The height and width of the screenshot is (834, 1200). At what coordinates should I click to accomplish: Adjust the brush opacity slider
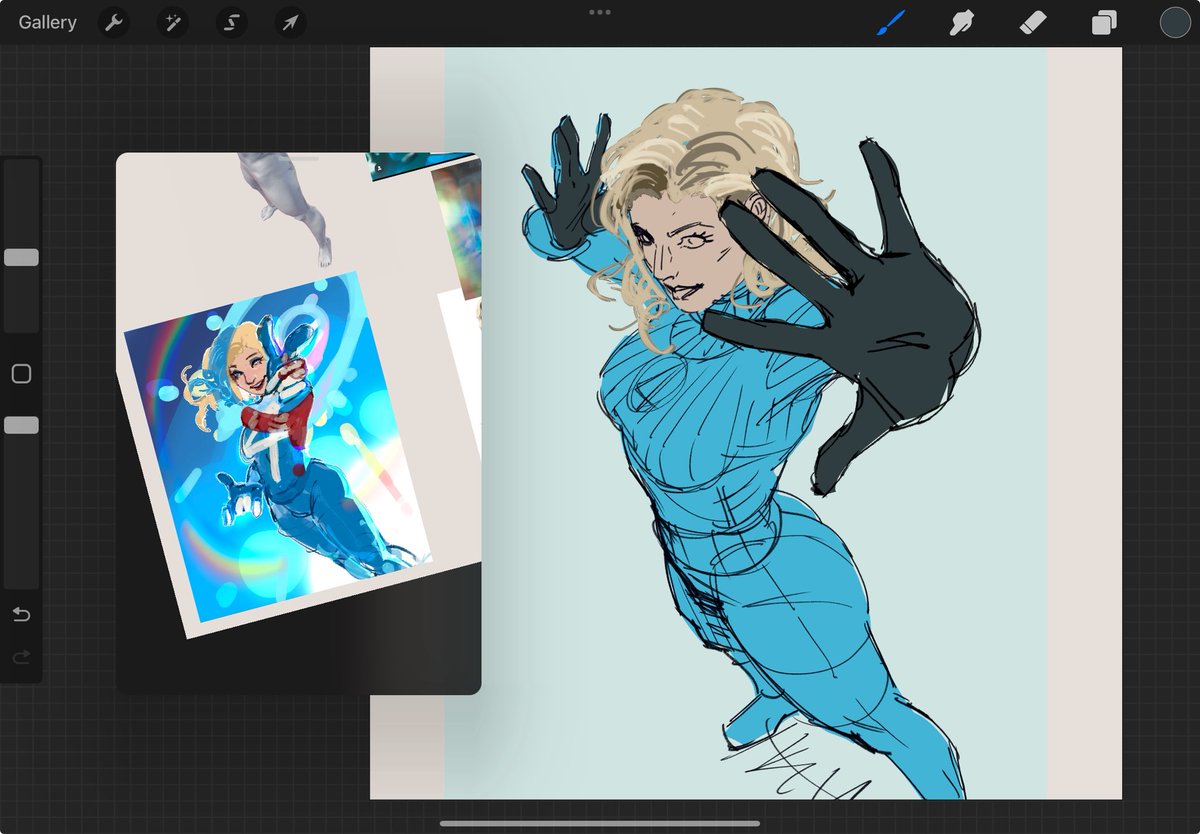click(x=21, y=424)
